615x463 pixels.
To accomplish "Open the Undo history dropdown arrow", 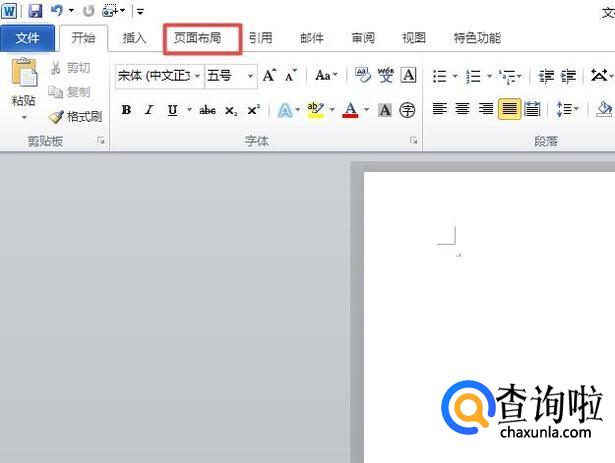I will pyautogui.click(x=71, y=11).
